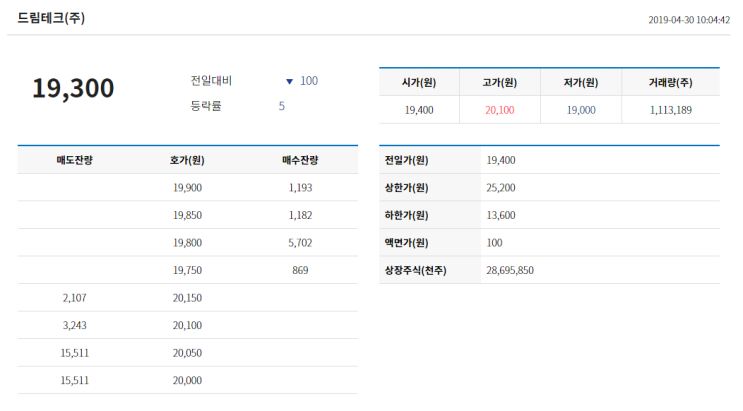Click the face value 100 in table
The image size is (743, 411).
point(494,243)
